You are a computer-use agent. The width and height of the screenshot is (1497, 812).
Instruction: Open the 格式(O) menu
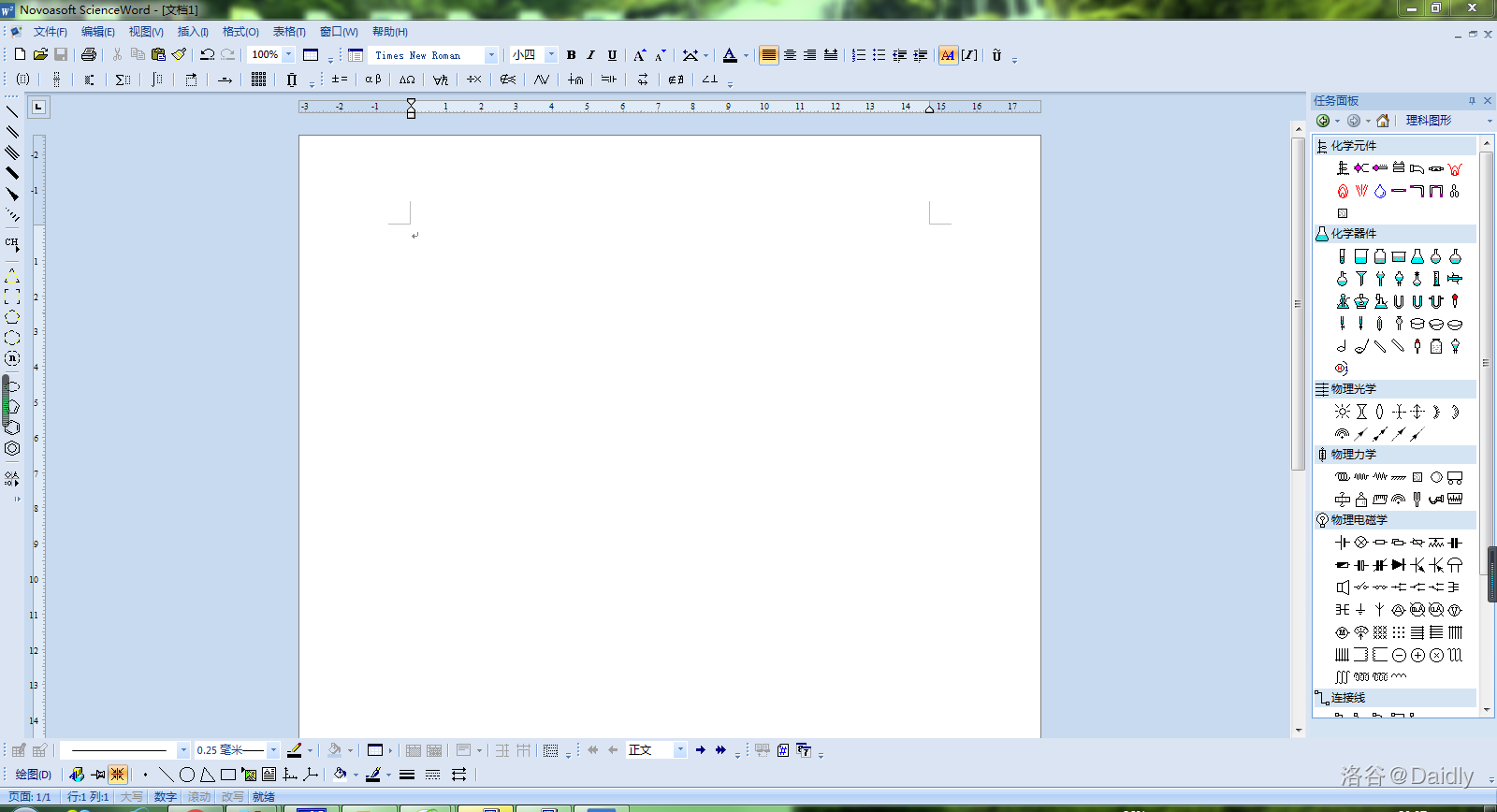tap(240, 32)
